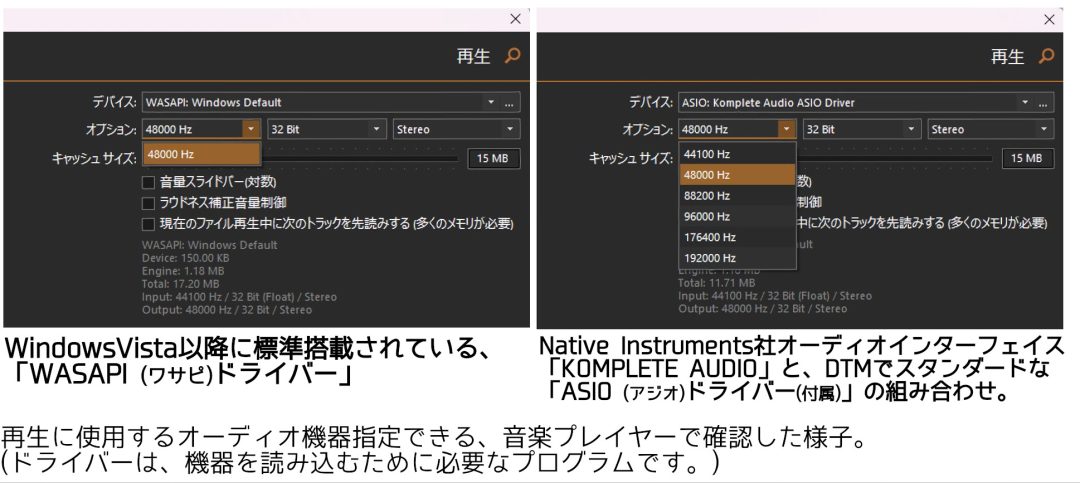Click the 再生 heading in the ASIO window
Image resolution: width=1080 pixels, height=483 pixels.
tap(1008, 56)
